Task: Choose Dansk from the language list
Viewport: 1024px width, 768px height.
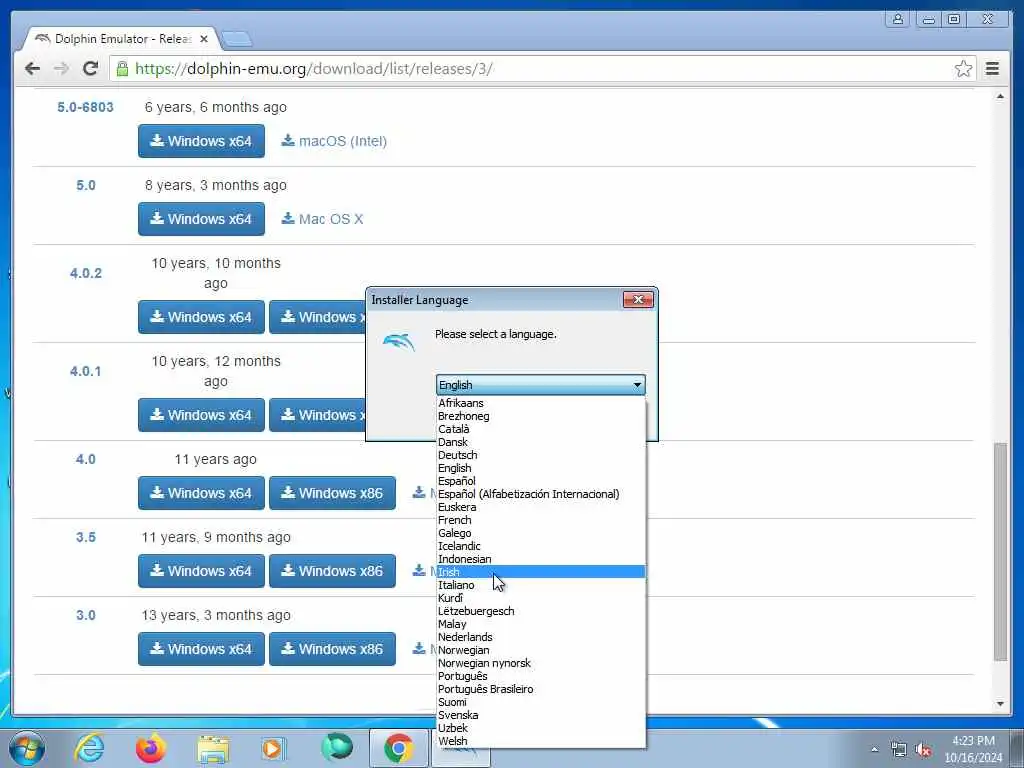Action: click(540, 442)
